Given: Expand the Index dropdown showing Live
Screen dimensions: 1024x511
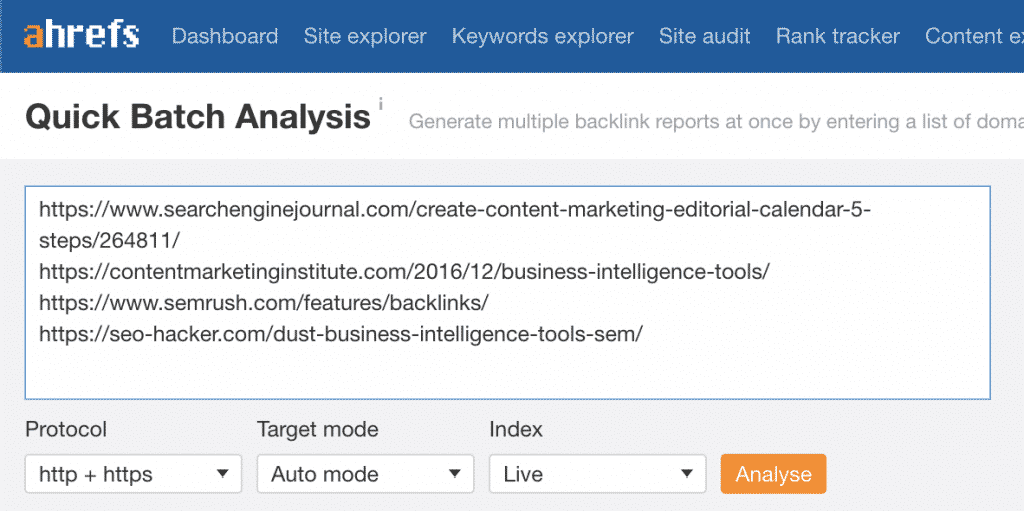Looking at the screenshot, I should 597,474.
